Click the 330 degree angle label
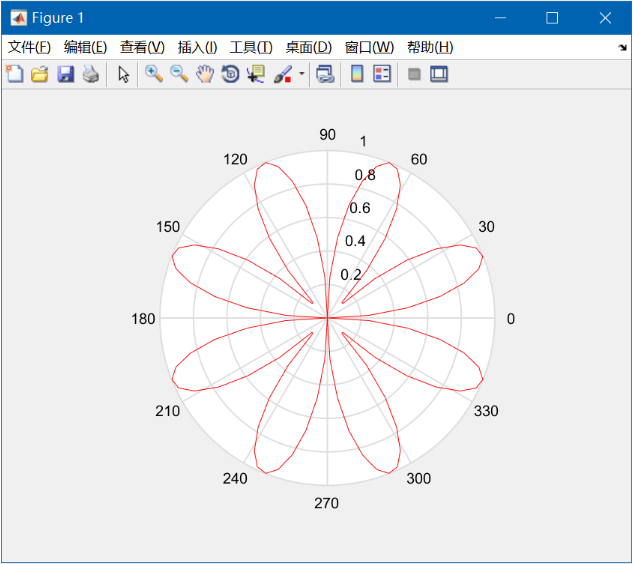Viewport: 633px width, 564px height. (486, 411)
